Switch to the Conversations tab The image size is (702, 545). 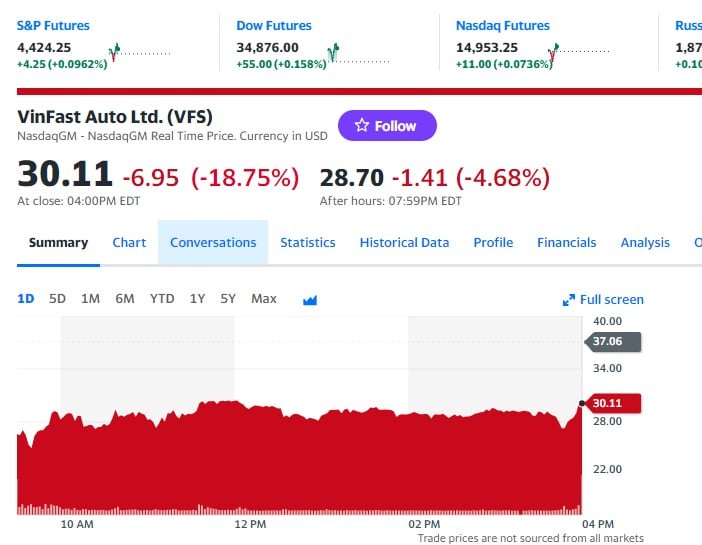[x=213, y=242]
